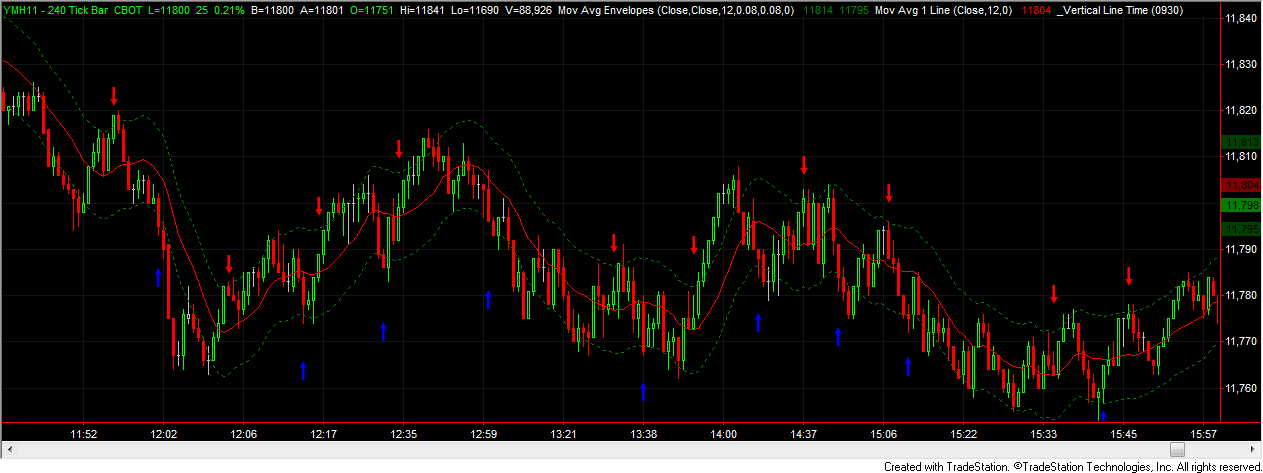Click the 12:35 time axis label
Viewport: 1263px width, 473px height.
click(x=403, y=434)
